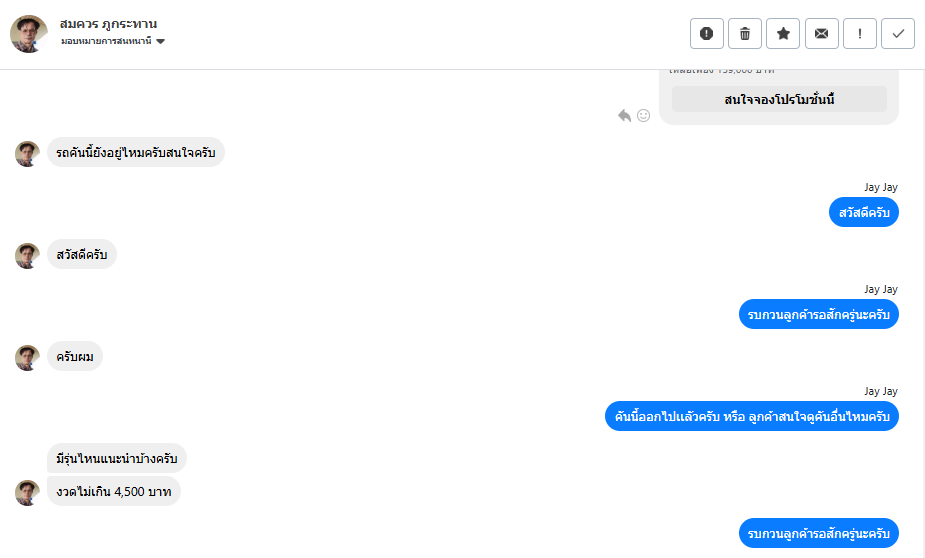Open the header profile picture
Image resolution: width=925 pixels, height=558 pixels.
[x=29, y=34]
